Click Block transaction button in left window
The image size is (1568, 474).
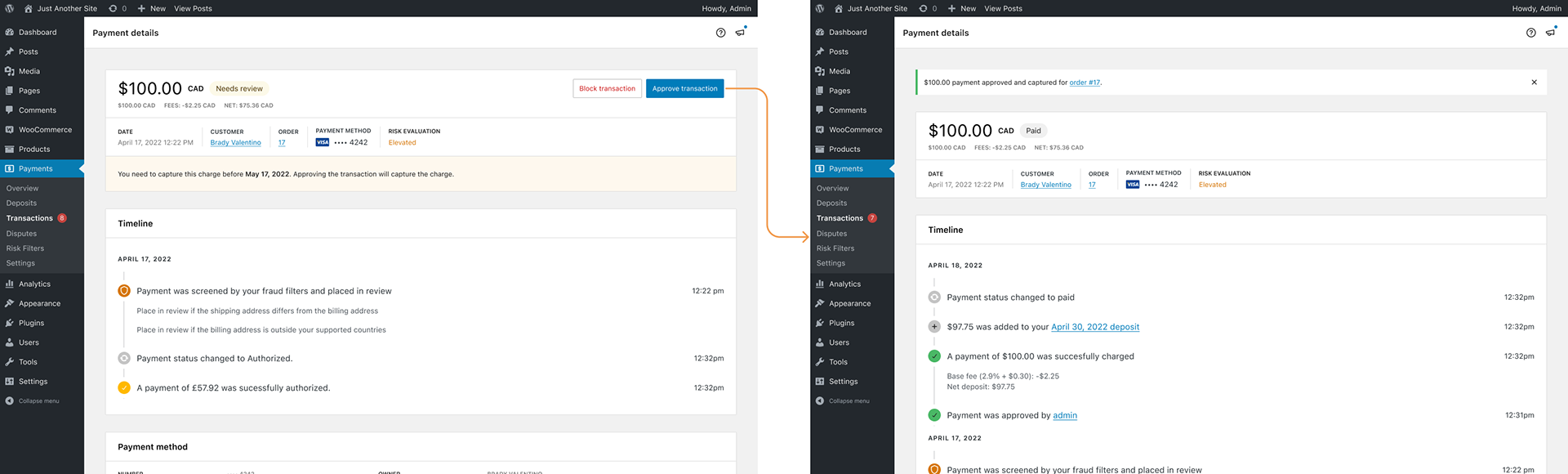click(x=607, y=88)
